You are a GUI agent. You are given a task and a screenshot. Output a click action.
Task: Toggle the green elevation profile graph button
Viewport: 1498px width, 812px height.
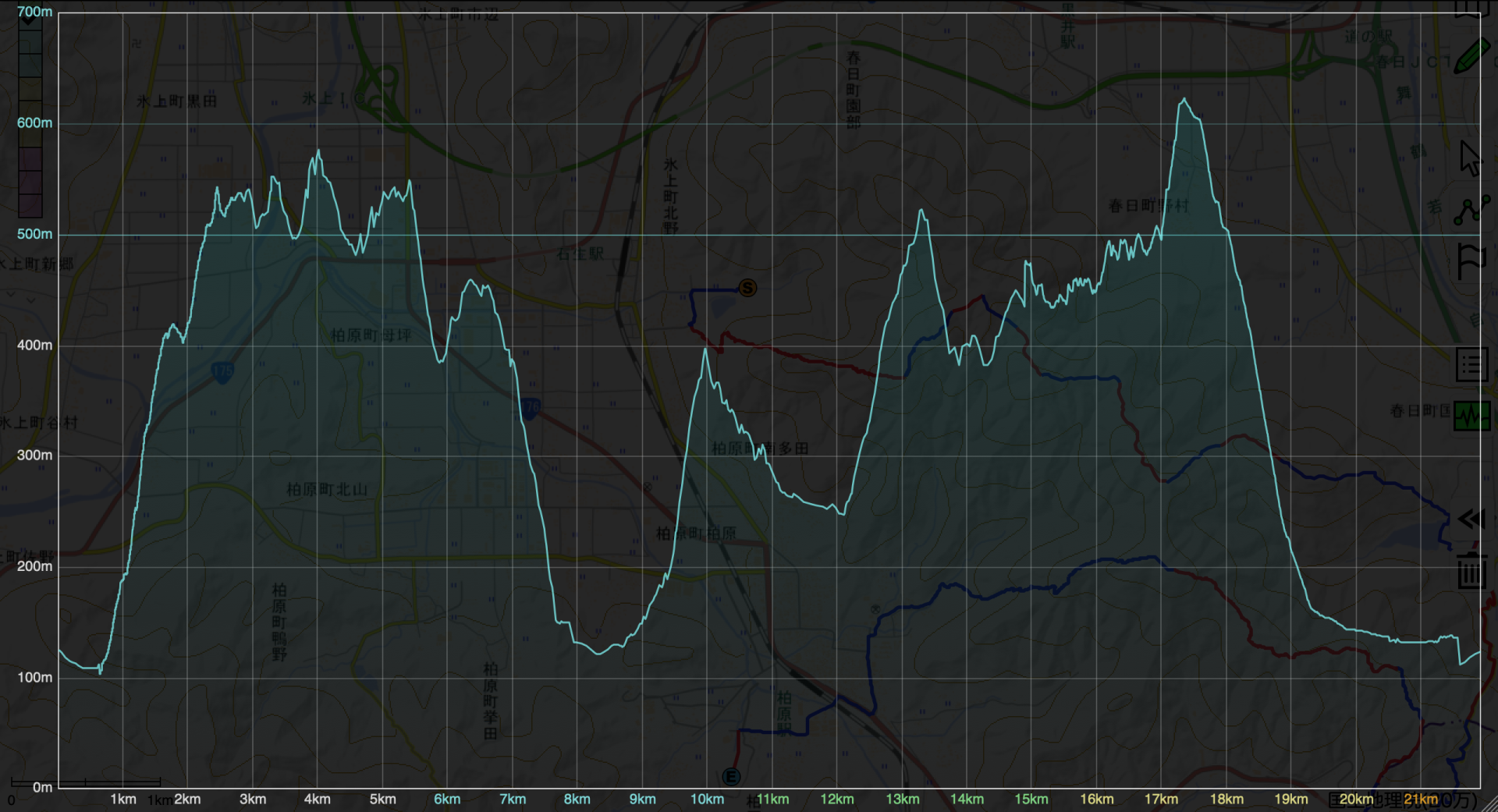[x=1471, y=416]
